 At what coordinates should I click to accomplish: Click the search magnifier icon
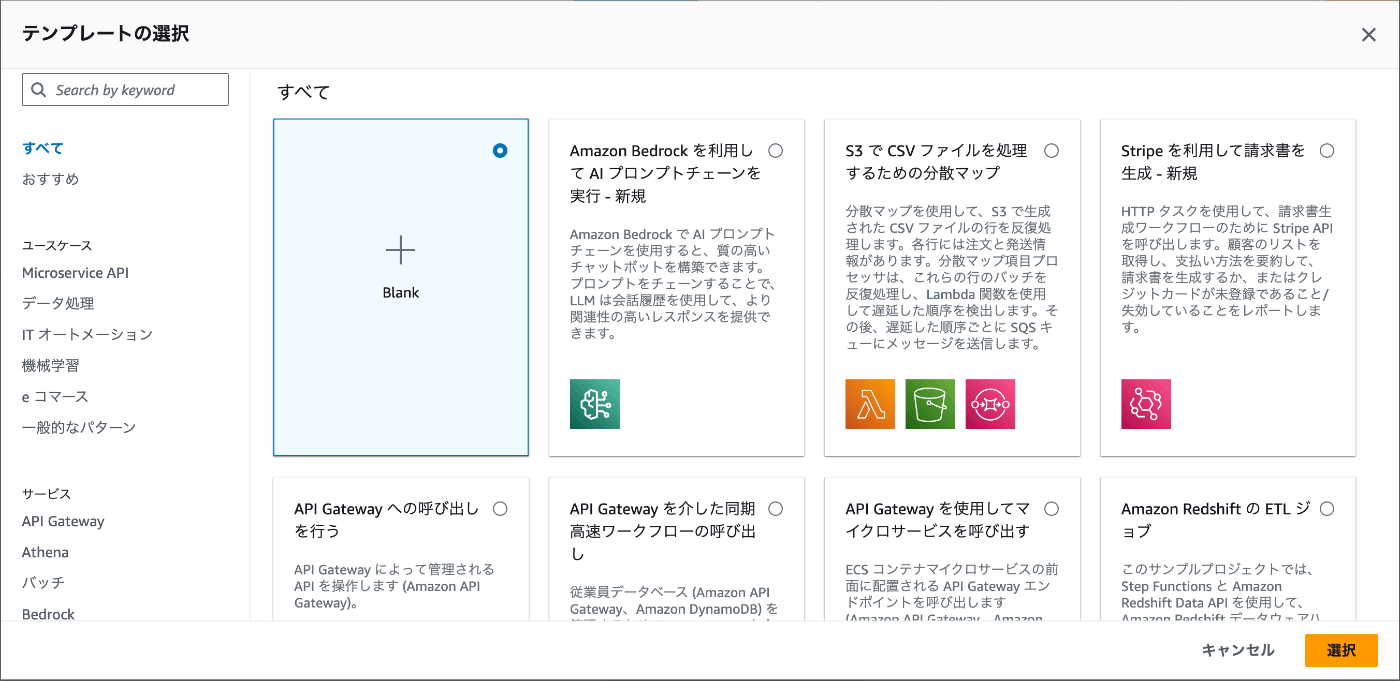39,90
